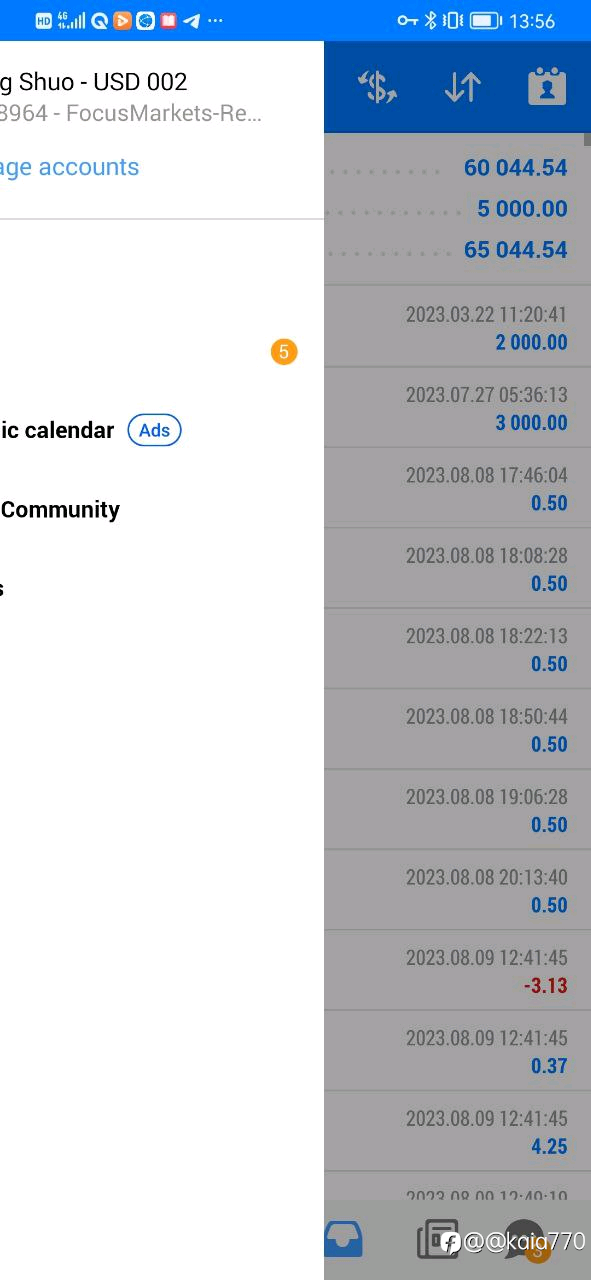Select the History inbox tab icon
The width and height of the screenshot is (591, 1280).
point(343,1241)
